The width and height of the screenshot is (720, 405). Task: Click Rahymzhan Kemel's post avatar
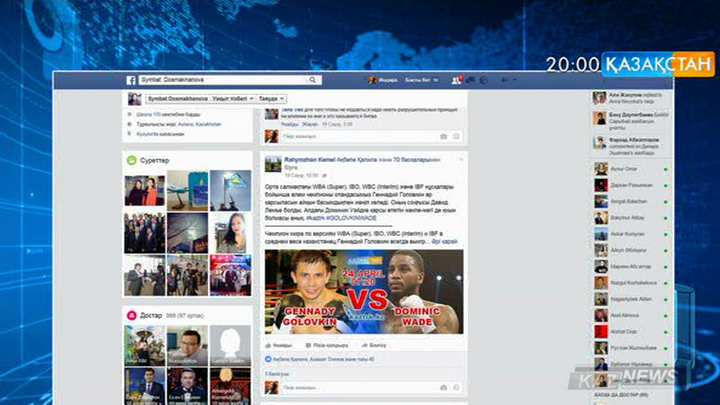tap(271, 162)
